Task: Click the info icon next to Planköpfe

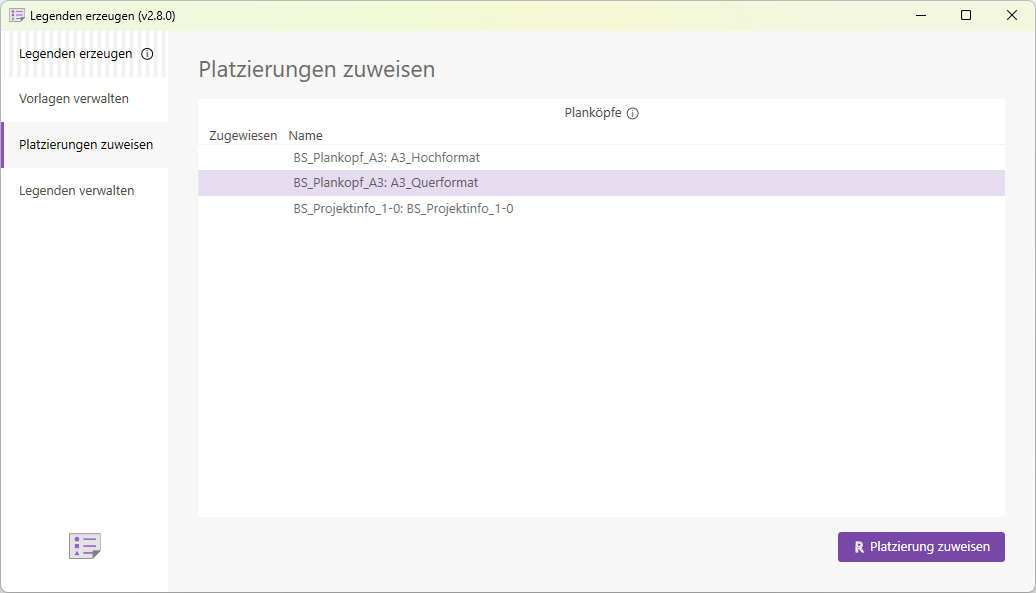Action: [x=632, y=113]
